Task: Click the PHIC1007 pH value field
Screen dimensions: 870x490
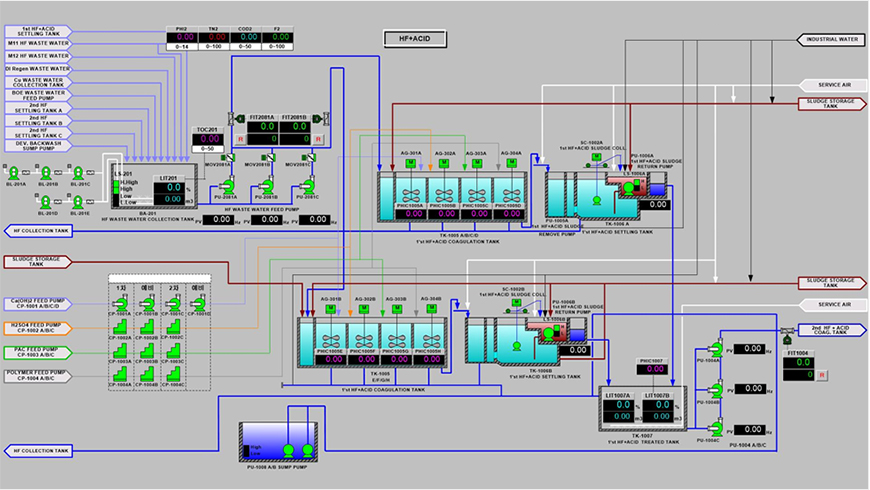Action: click(x=653, y=369)
